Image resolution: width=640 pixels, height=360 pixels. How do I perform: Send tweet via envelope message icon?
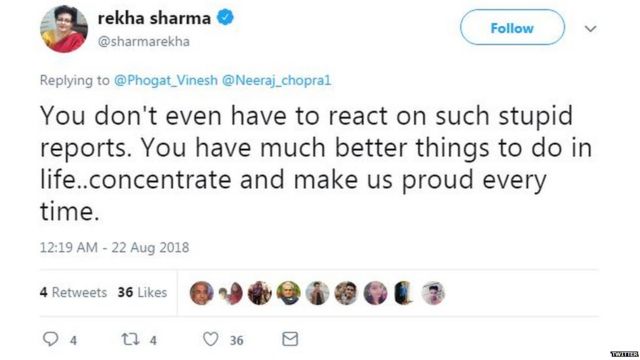click(x=290, y=339)
